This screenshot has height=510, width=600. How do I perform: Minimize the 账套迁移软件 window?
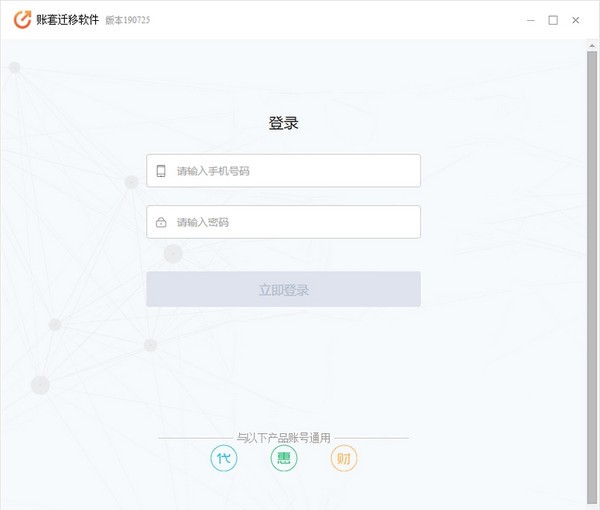point(529,20)
